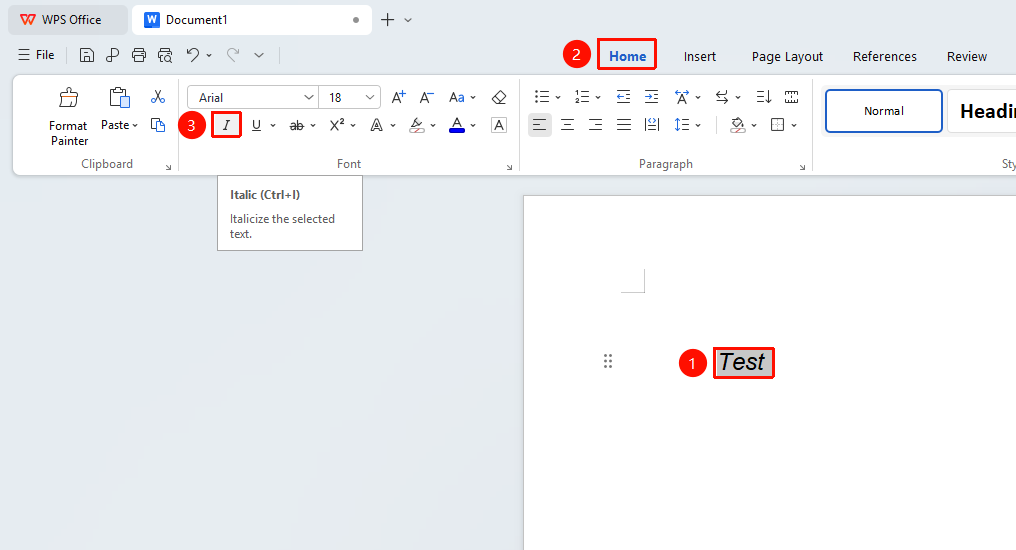This screenshot has width=1016, height=550.
Task: Toggle Italic formatting button
Action: point(226,125)
